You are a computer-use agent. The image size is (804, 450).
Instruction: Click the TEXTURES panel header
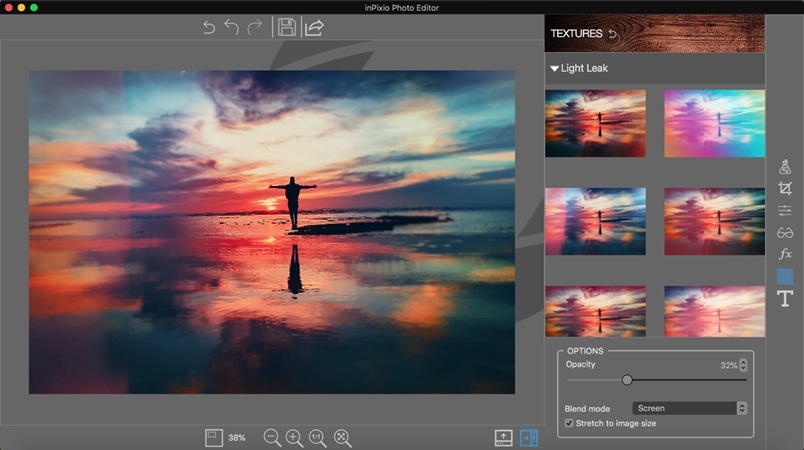[655, 33]
